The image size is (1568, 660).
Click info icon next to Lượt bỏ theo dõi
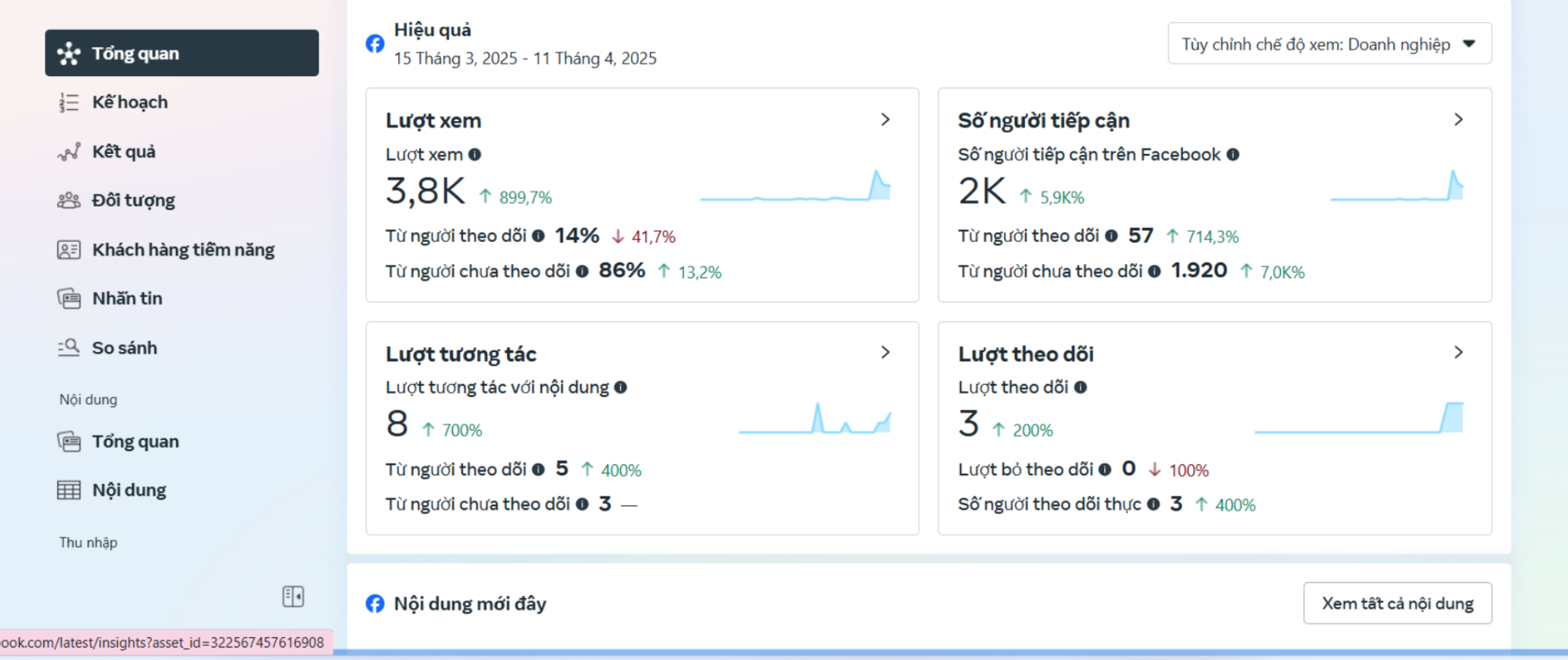click(1105, 469)
